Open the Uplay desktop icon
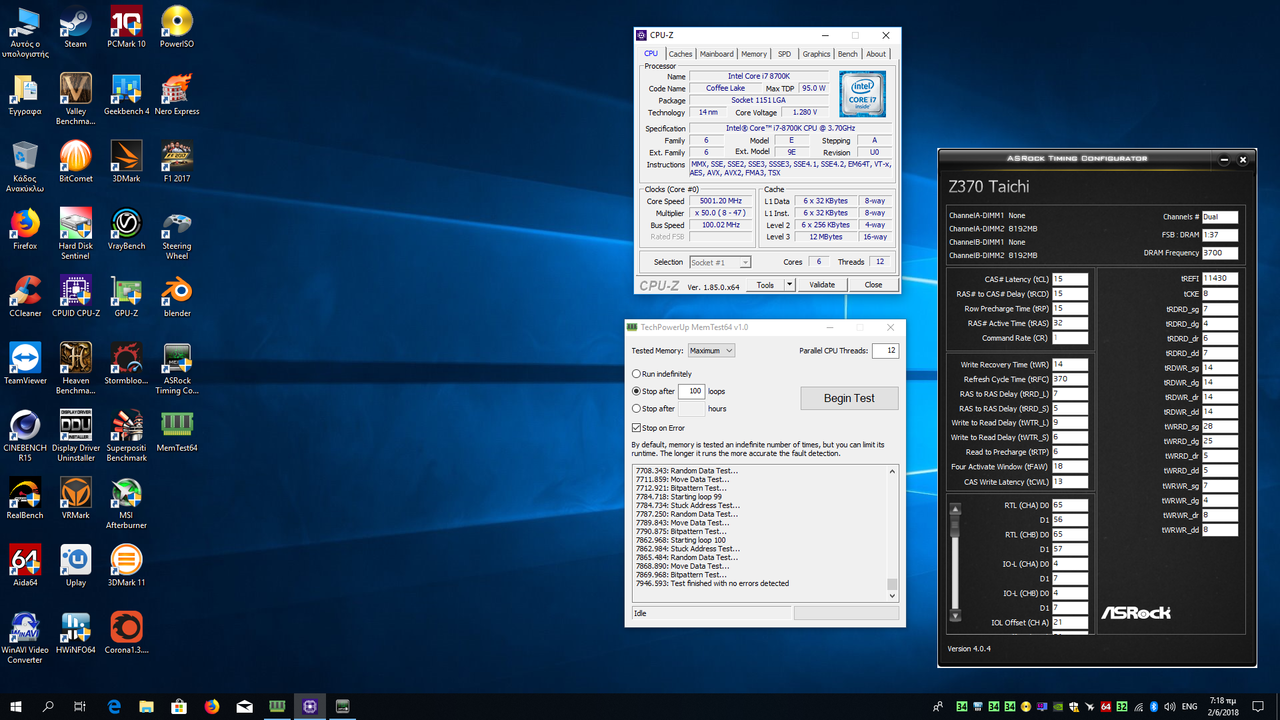The width and height of the screenshot is (1280, 720). (x=75, y=564)
